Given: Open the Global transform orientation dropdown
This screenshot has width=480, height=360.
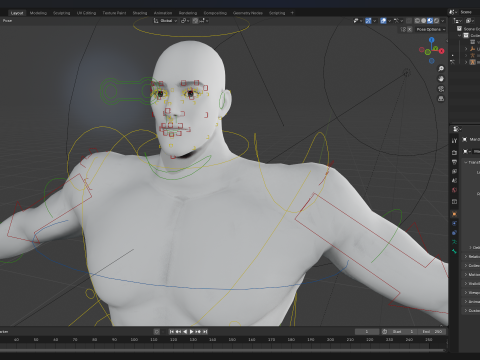Looking at the screenshot, I should pos(166,21).
